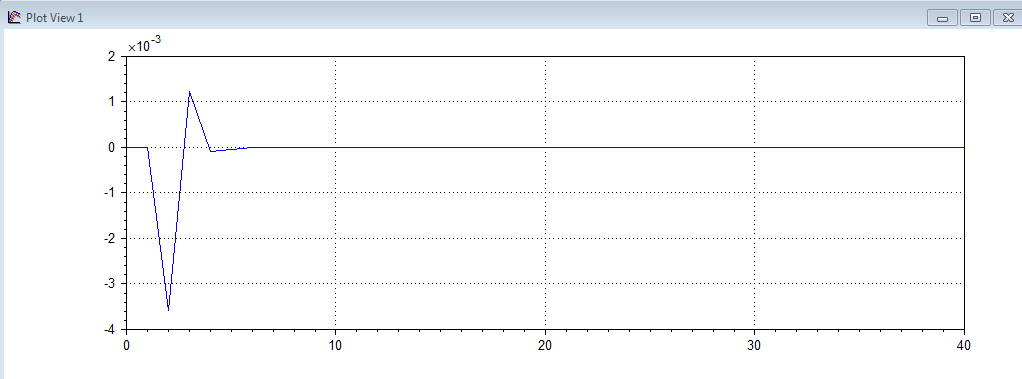The image size is (1022, 379).
Task: Click the y-axis label '-2'
Action: (x=110, y=238)
